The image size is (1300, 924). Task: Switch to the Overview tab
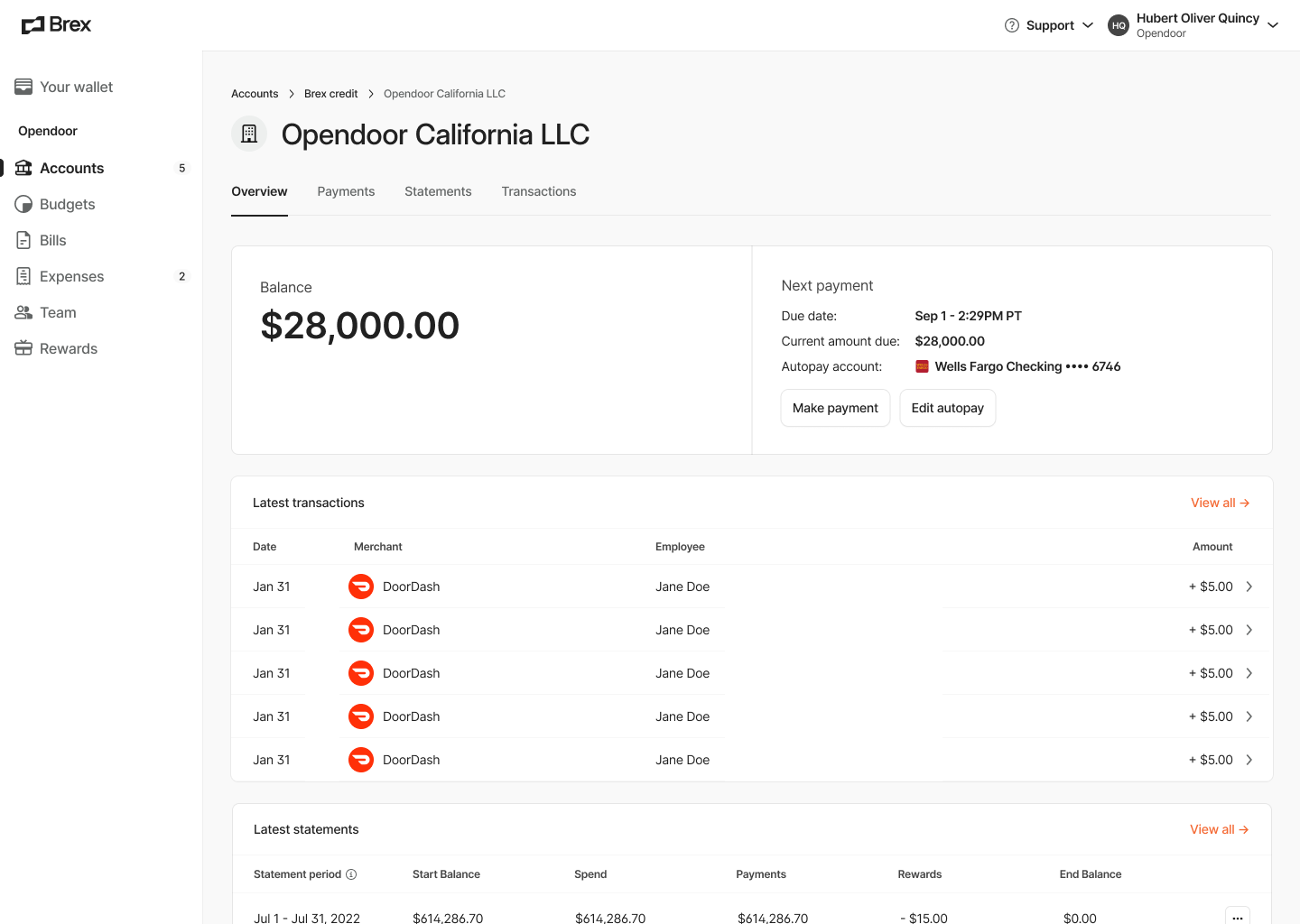click(x=259, y=191)
